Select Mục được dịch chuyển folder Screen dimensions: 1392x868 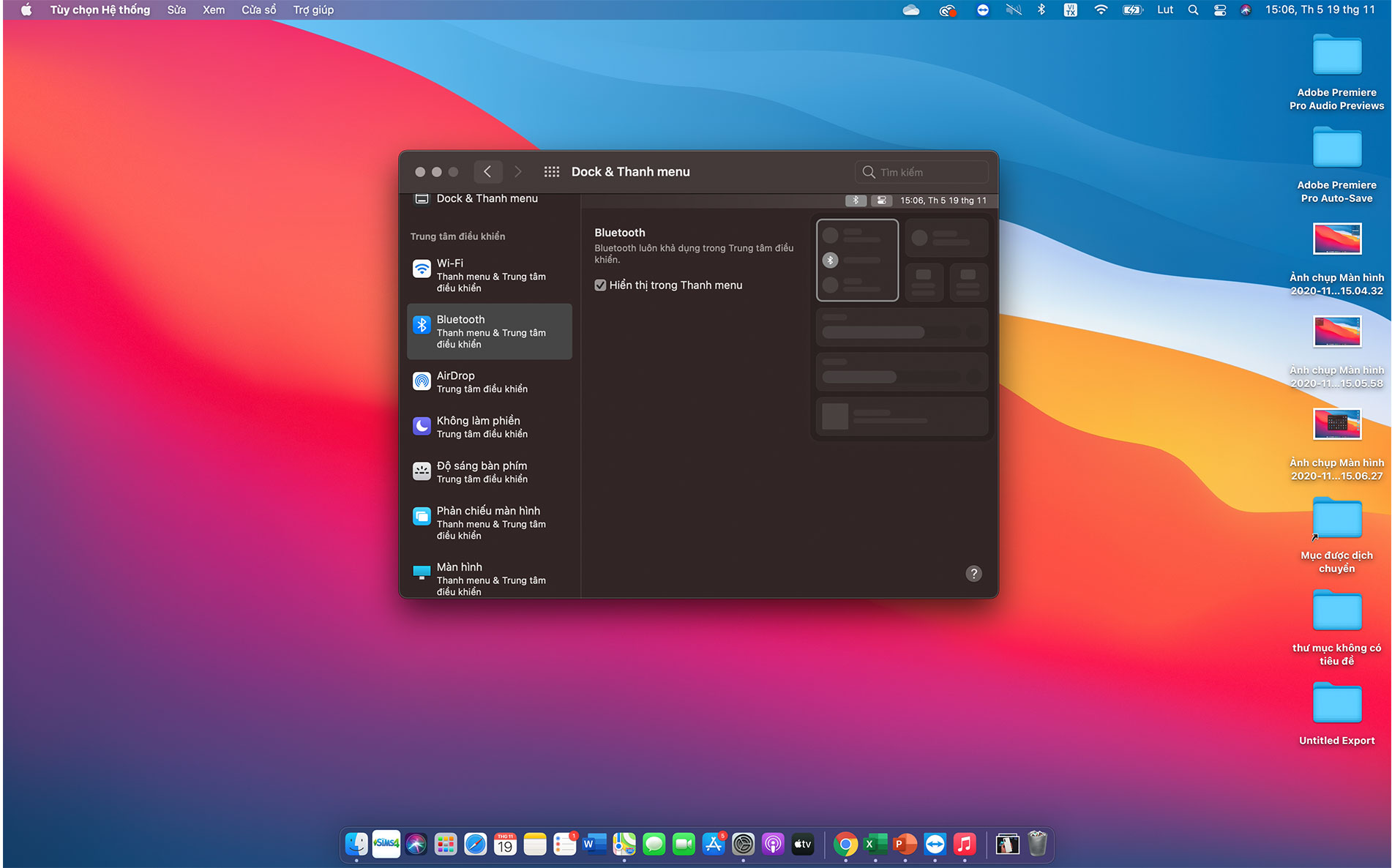click(1336, 536)
